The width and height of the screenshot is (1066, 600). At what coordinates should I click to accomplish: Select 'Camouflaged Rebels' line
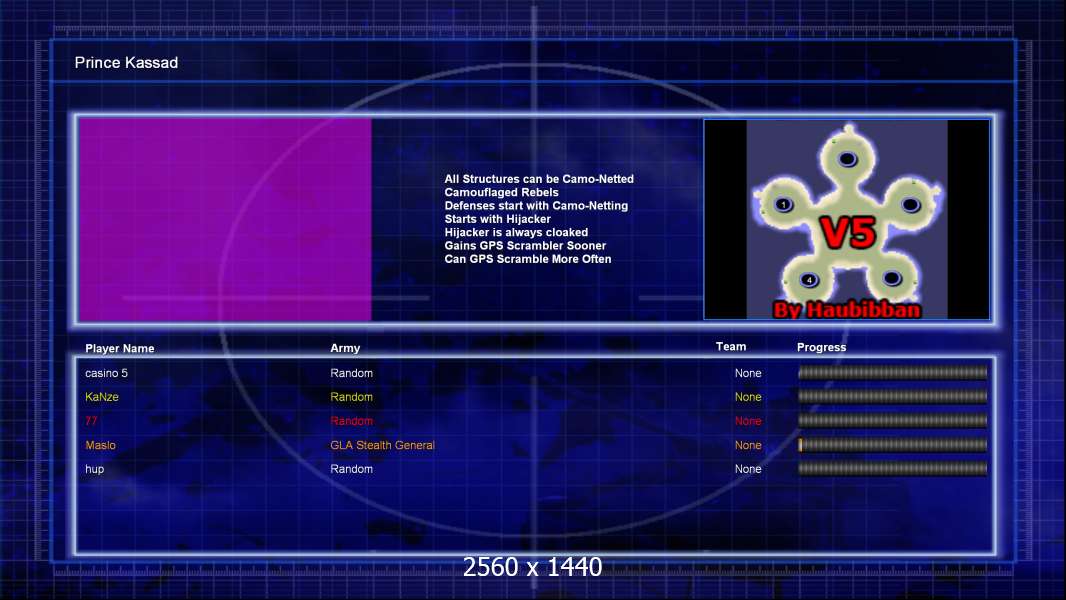point(502,192)
